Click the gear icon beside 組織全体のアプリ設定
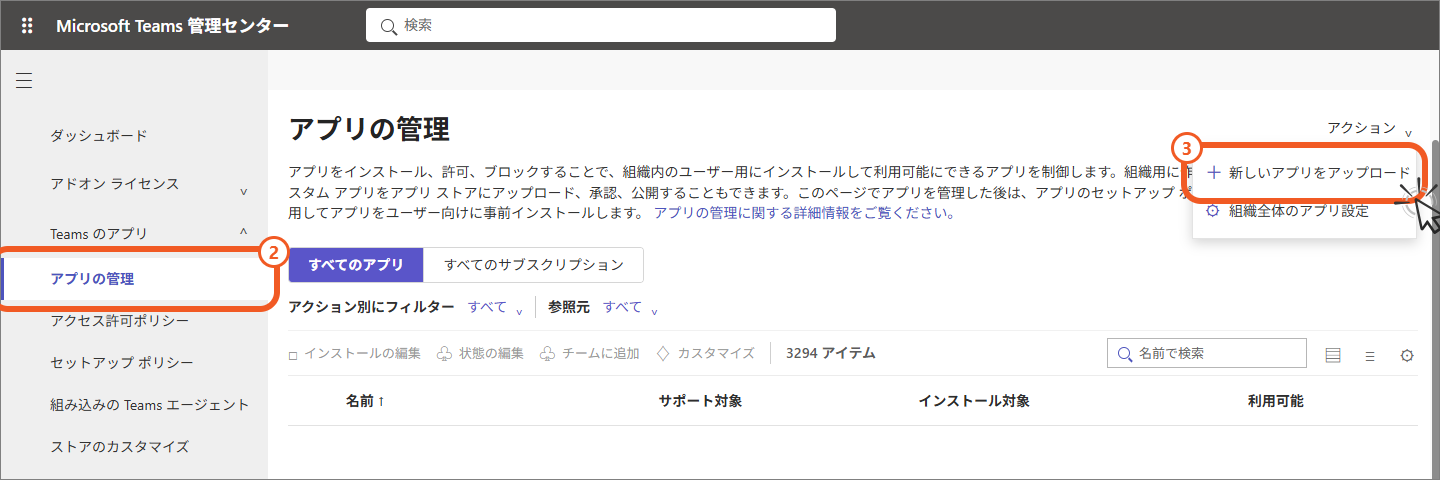 click(x=1213, y=211)
